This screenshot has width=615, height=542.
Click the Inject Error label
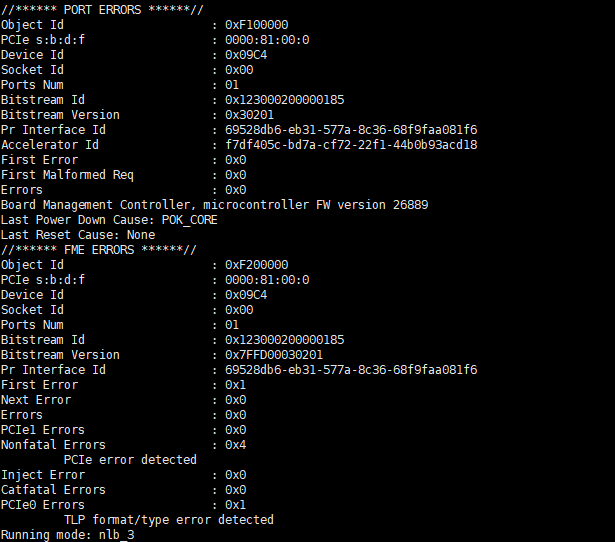tap(43, 474)
